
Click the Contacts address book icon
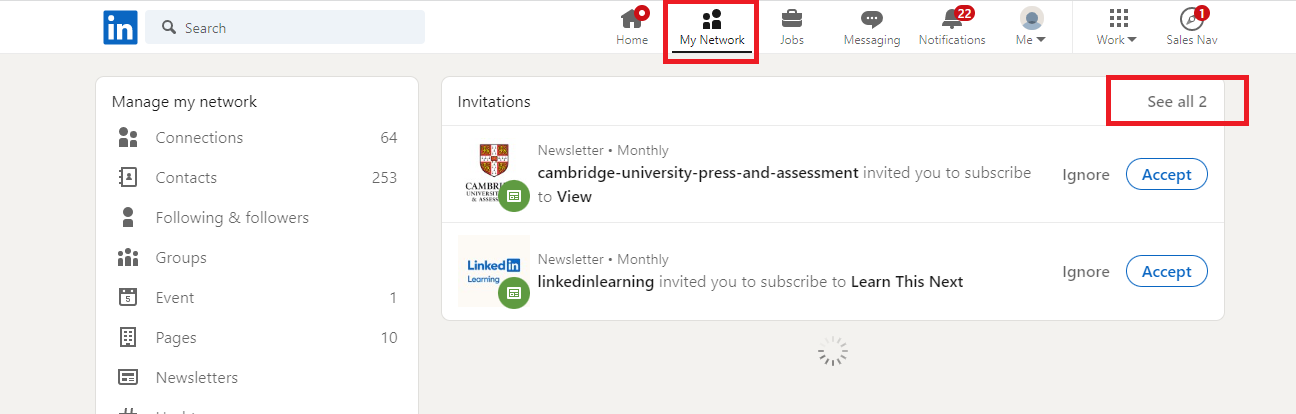point(128,178)
